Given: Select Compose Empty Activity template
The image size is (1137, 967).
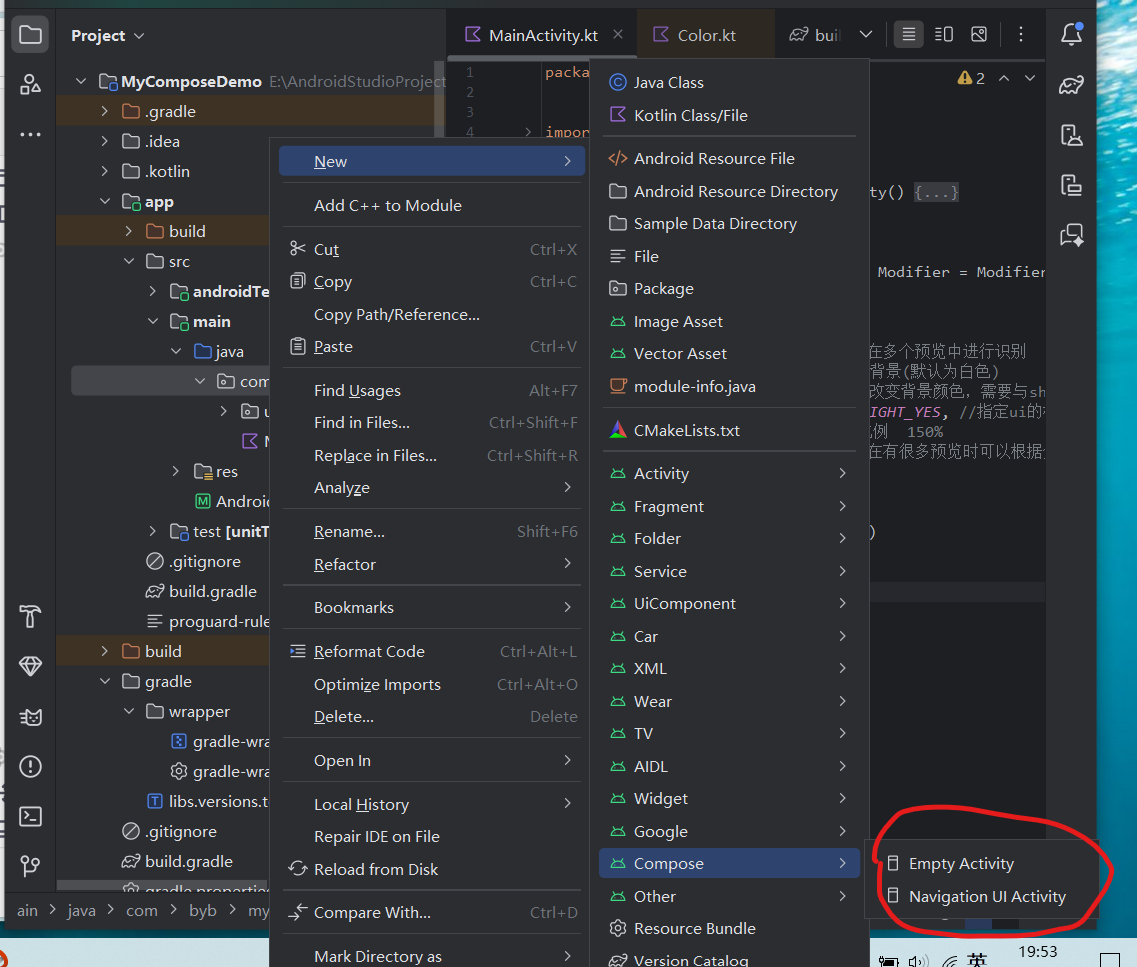Looking at the screenshot, I should 980,863.
